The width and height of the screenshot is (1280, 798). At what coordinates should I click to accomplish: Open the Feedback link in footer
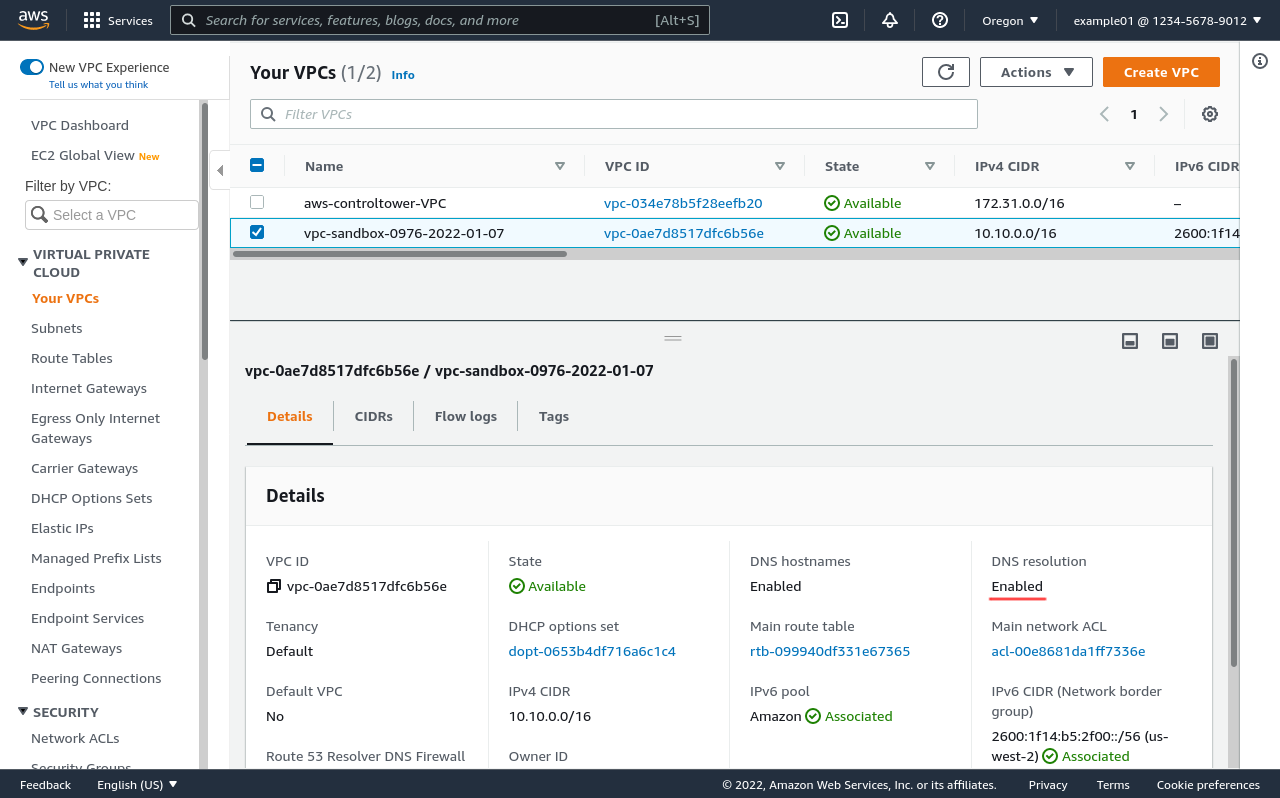click(45, 785)
